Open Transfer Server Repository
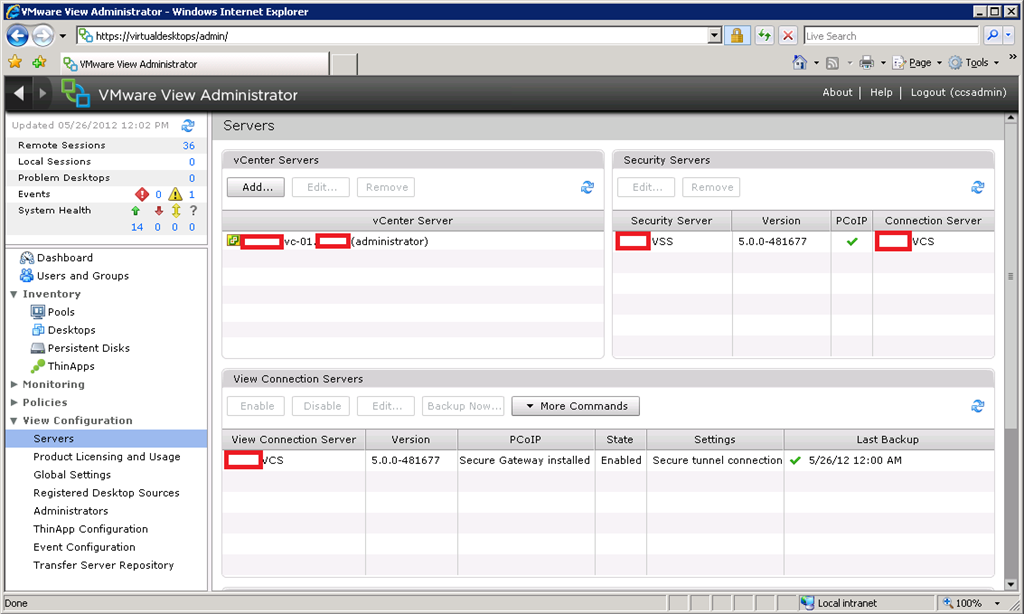The height and width of the screenshot is (614, 1024). (104, 565)
